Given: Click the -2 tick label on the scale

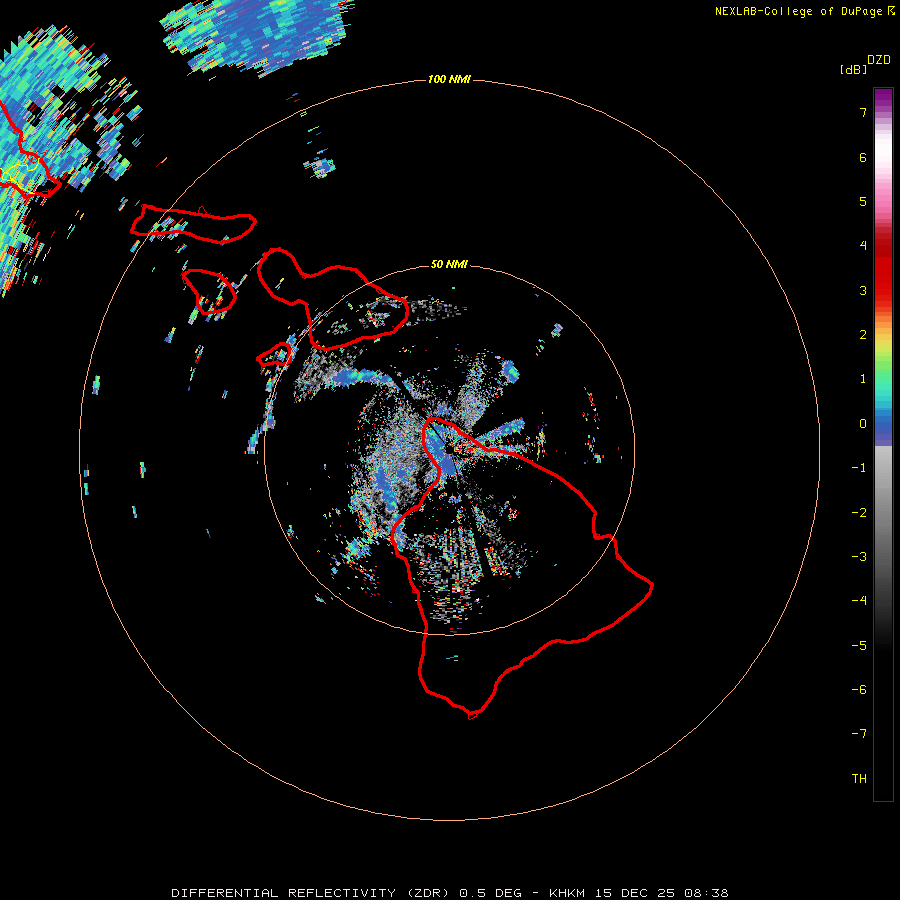Looking at the screenshot, I should [x=859, y=512].
